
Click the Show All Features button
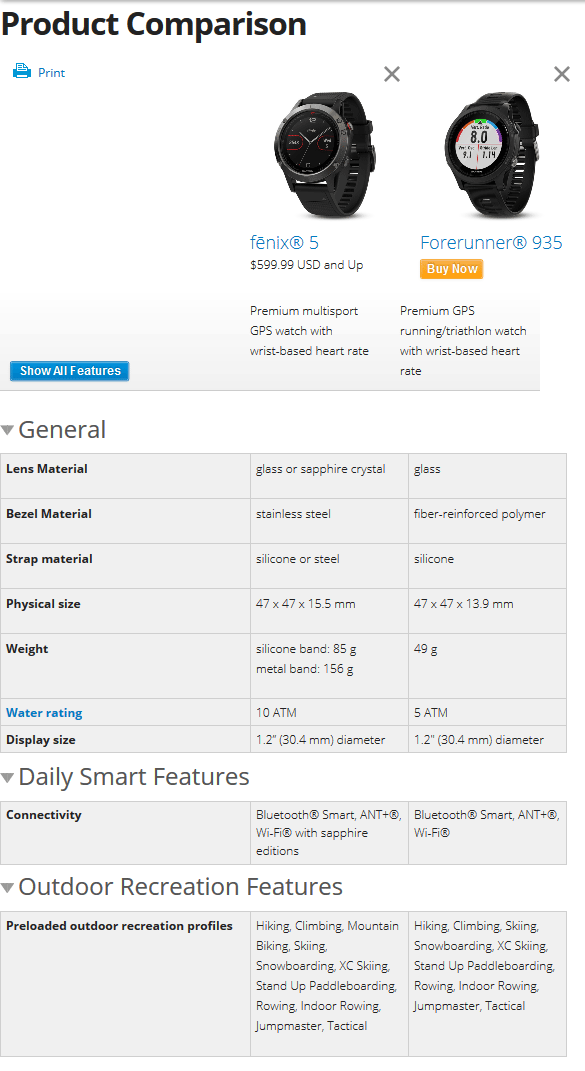pos(70,371)
